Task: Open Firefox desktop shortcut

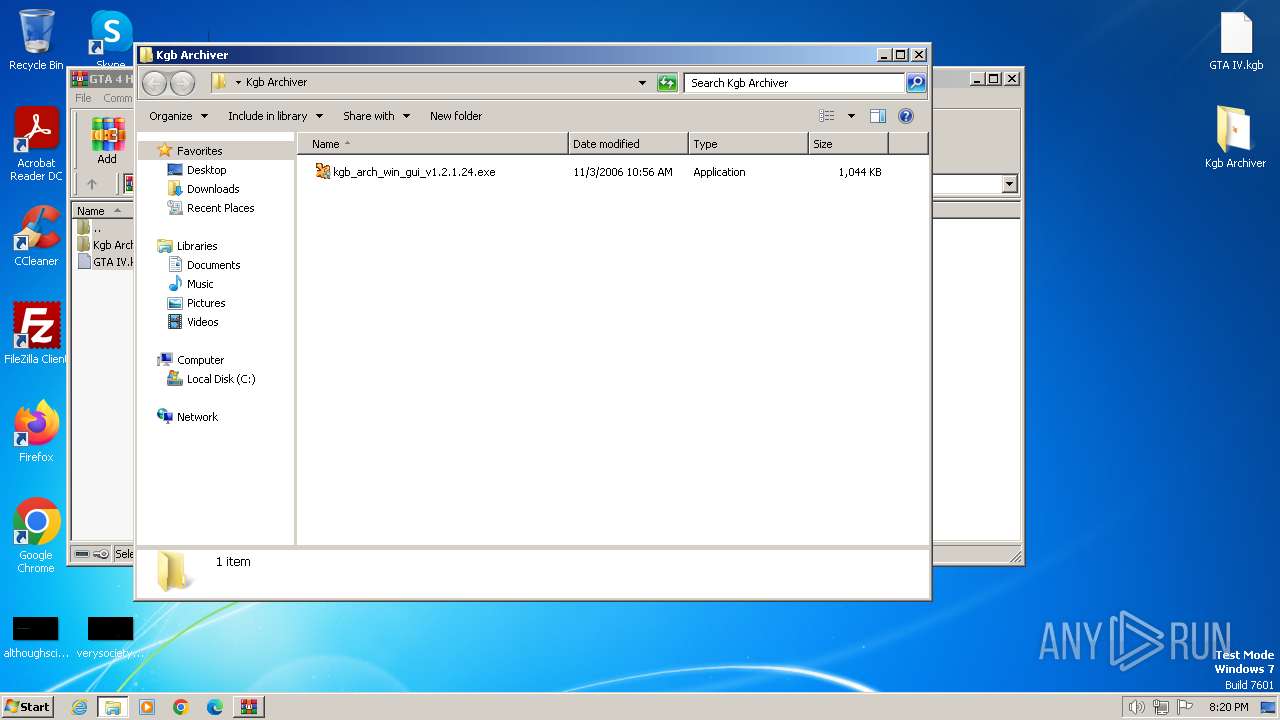Action: click(x=36, y=431)
